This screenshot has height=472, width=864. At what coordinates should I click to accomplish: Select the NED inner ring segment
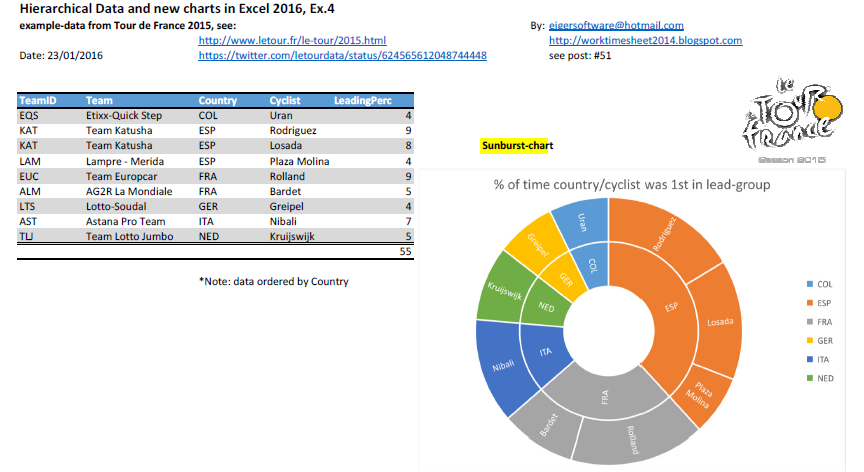coord(546,307)
